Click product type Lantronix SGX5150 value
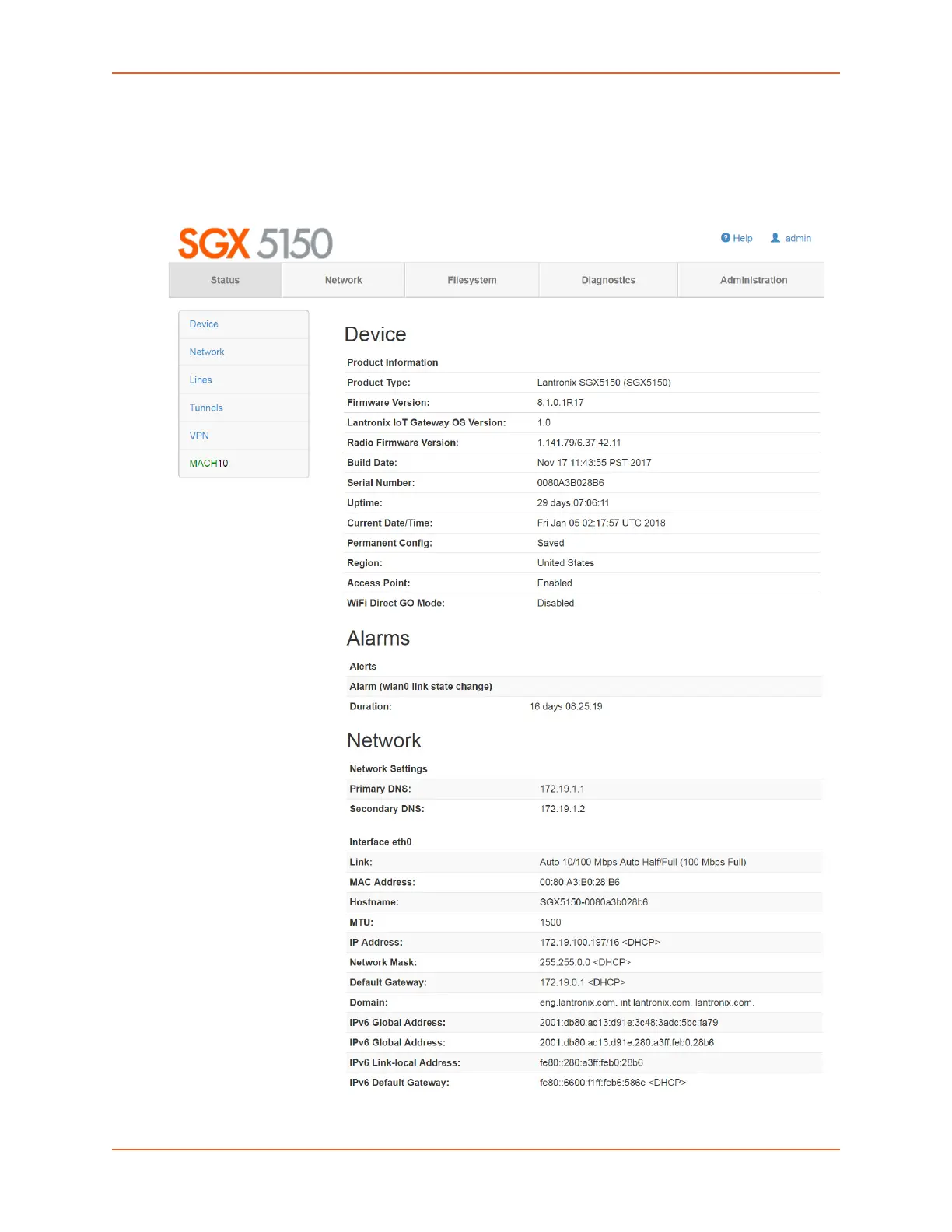Viewport: 952px width, 1232px height. pos(604,383)
